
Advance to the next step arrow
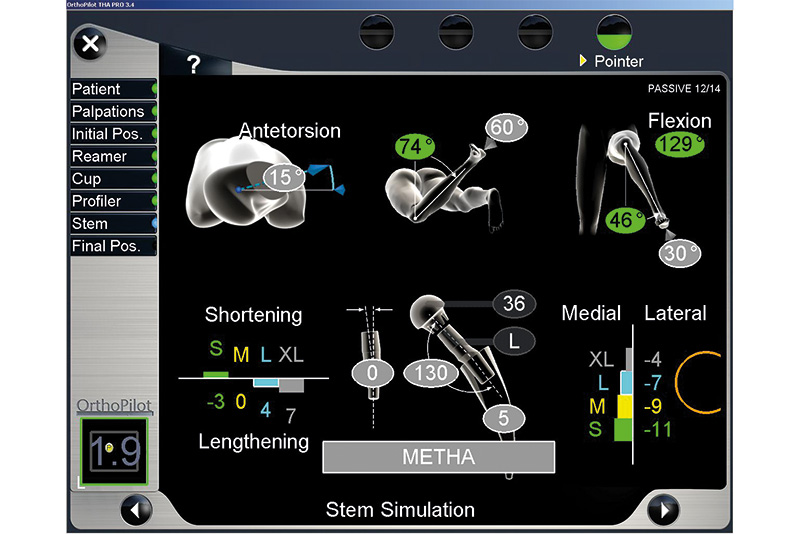[663, 510]
